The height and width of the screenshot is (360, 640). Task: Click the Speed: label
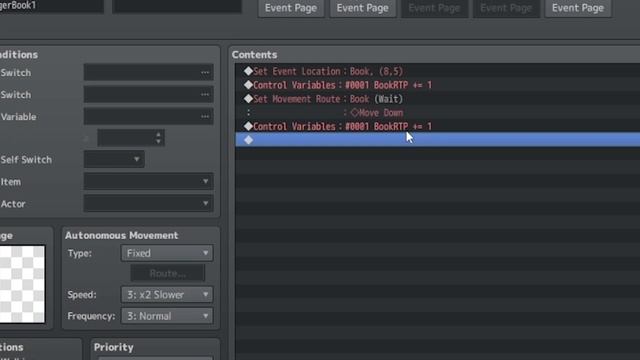tap(82, 295)
